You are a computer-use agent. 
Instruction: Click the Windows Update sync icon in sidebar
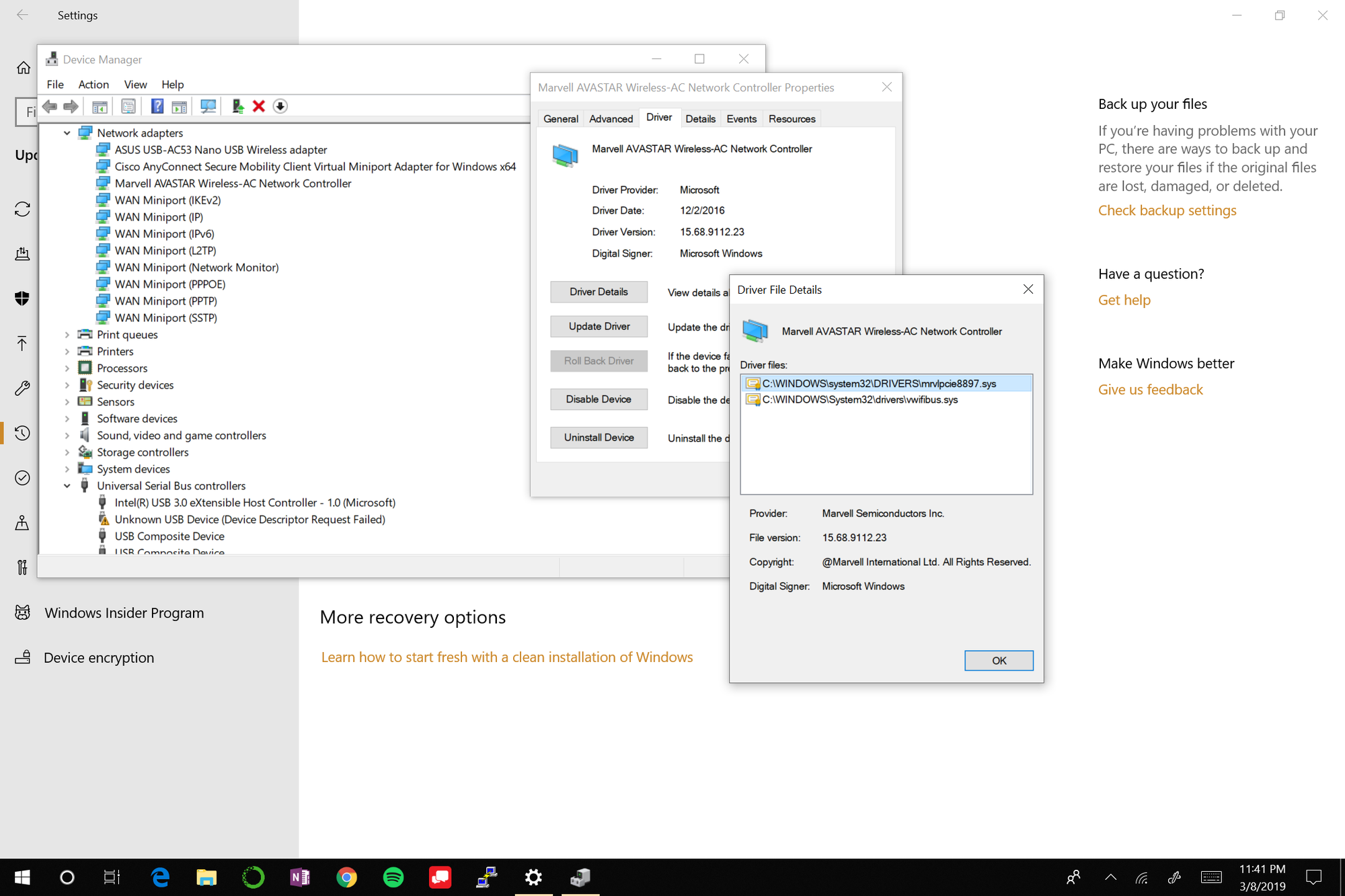point(22,209)
